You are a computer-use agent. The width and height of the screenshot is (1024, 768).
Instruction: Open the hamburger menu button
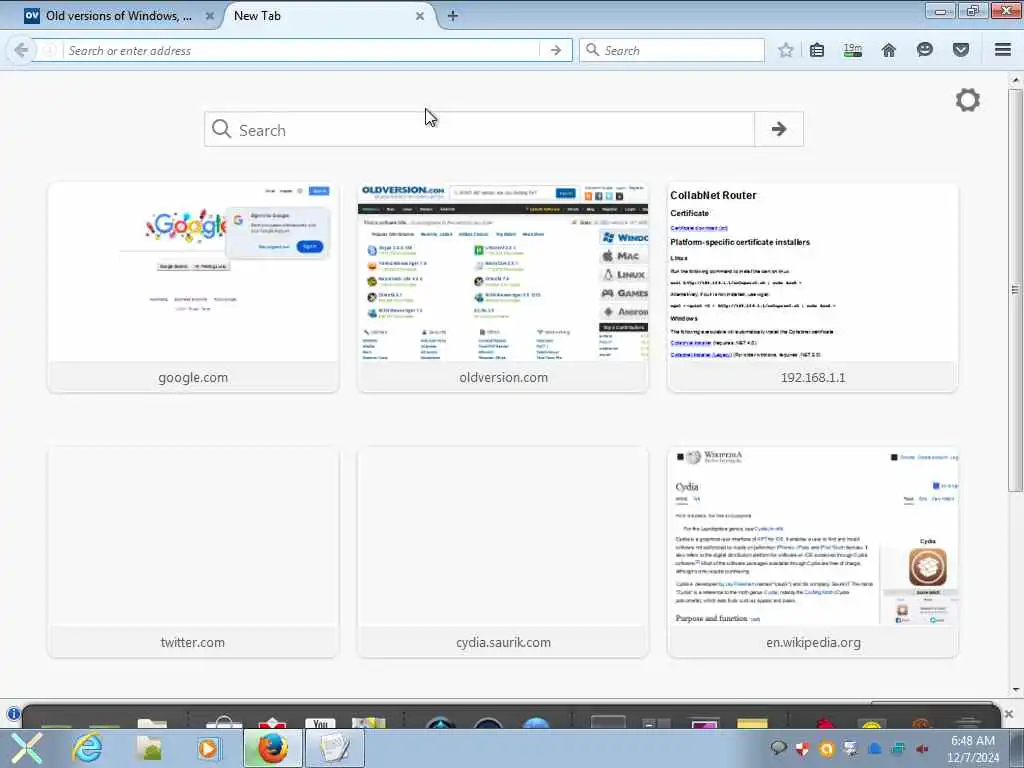click(x=1003, y=50)
